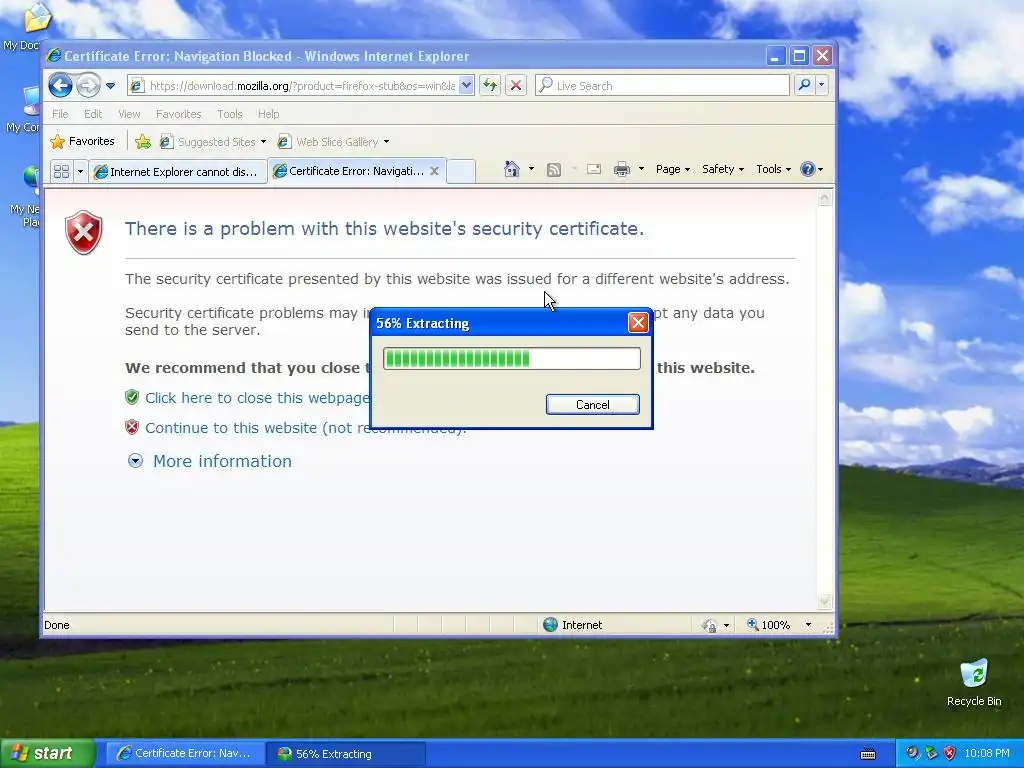Close the Certificate Error tab
The height and width of the screenshot is (768, 1024).
(x=434, y=171)
